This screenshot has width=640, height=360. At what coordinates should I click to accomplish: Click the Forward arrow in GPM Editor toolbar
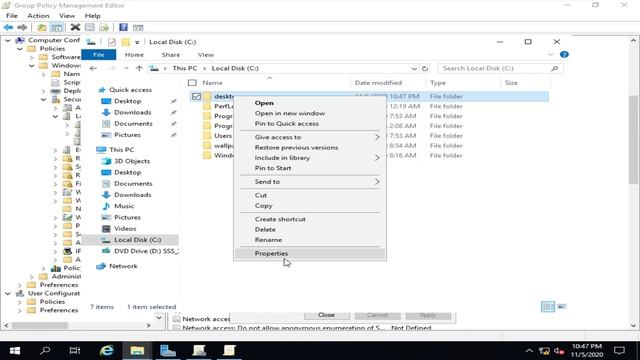click(22, 27)
